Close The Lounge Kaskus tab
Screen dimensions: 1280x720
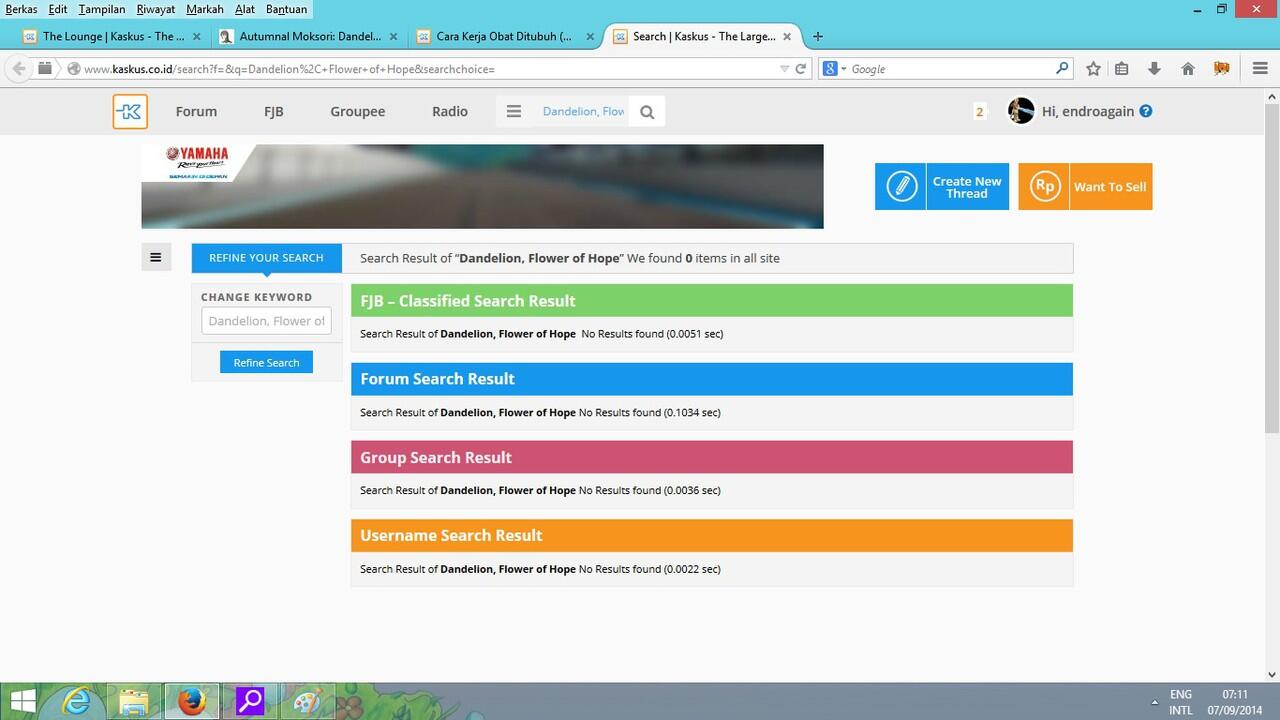pos(196,36)
